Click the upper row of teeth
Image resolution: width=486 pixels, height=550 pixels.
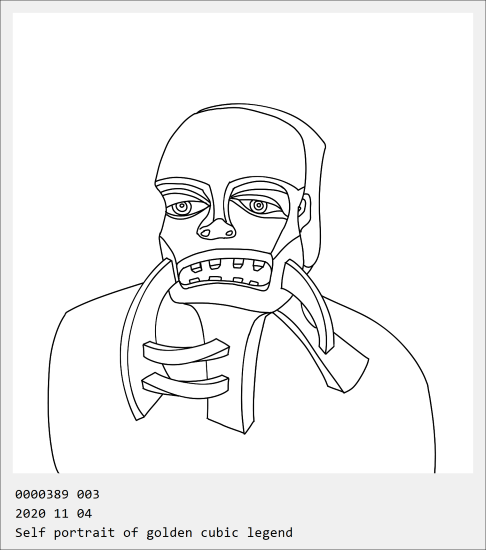pyautogui.click(x=226, y=265)
